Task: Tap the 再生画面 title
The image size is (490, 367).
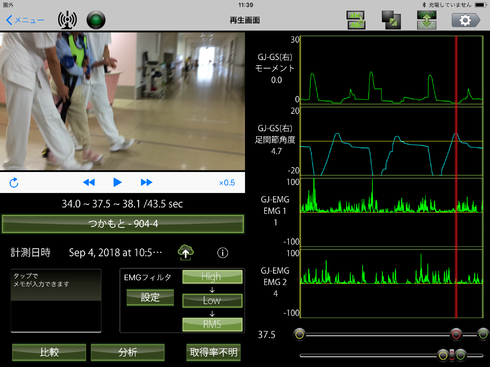Action: coord(245,20)
